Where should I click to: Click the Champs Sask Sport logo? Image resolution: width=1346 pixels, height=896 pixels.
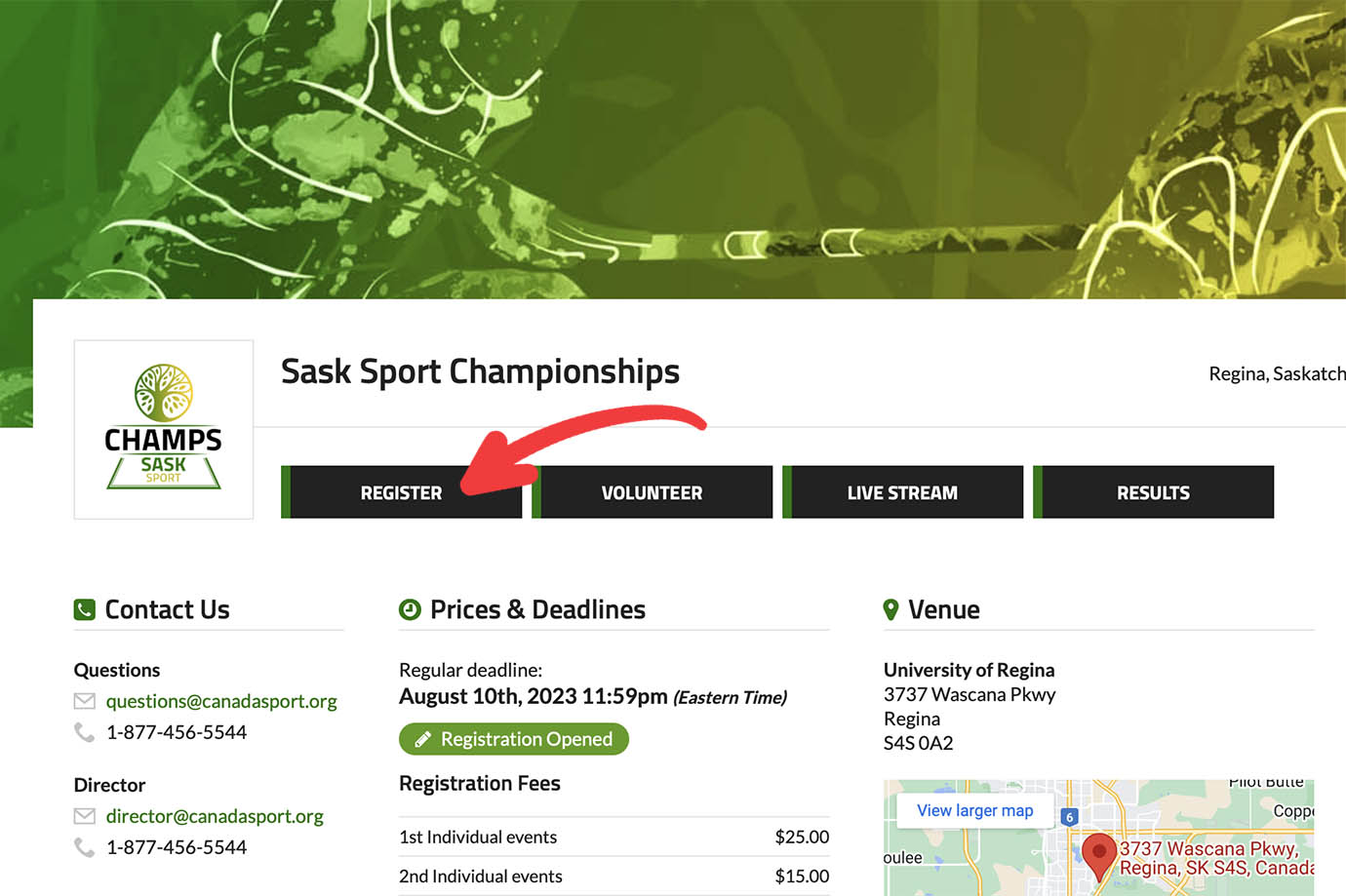[x=164, y=429]
